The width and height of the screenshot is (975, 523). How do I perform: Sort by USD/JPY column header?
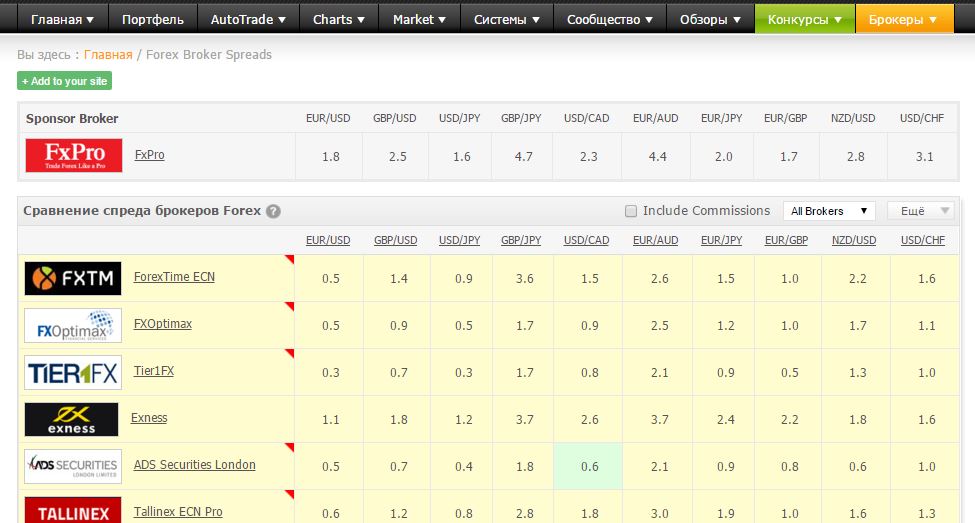(x=460, y=241)
